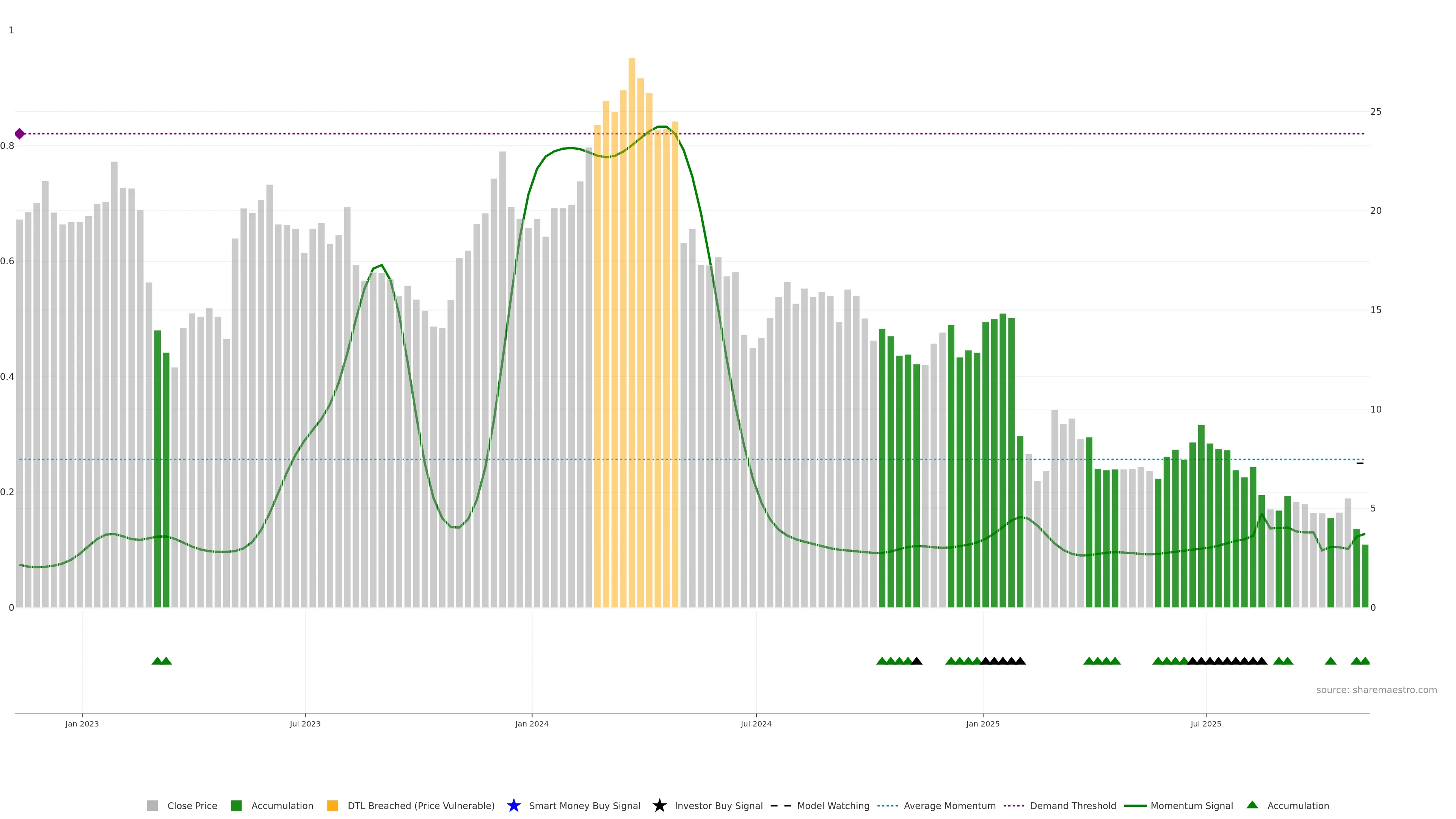1456x819 pixels.
Task: Click the green Accumulation square legend icon
Action: point(236,805)
